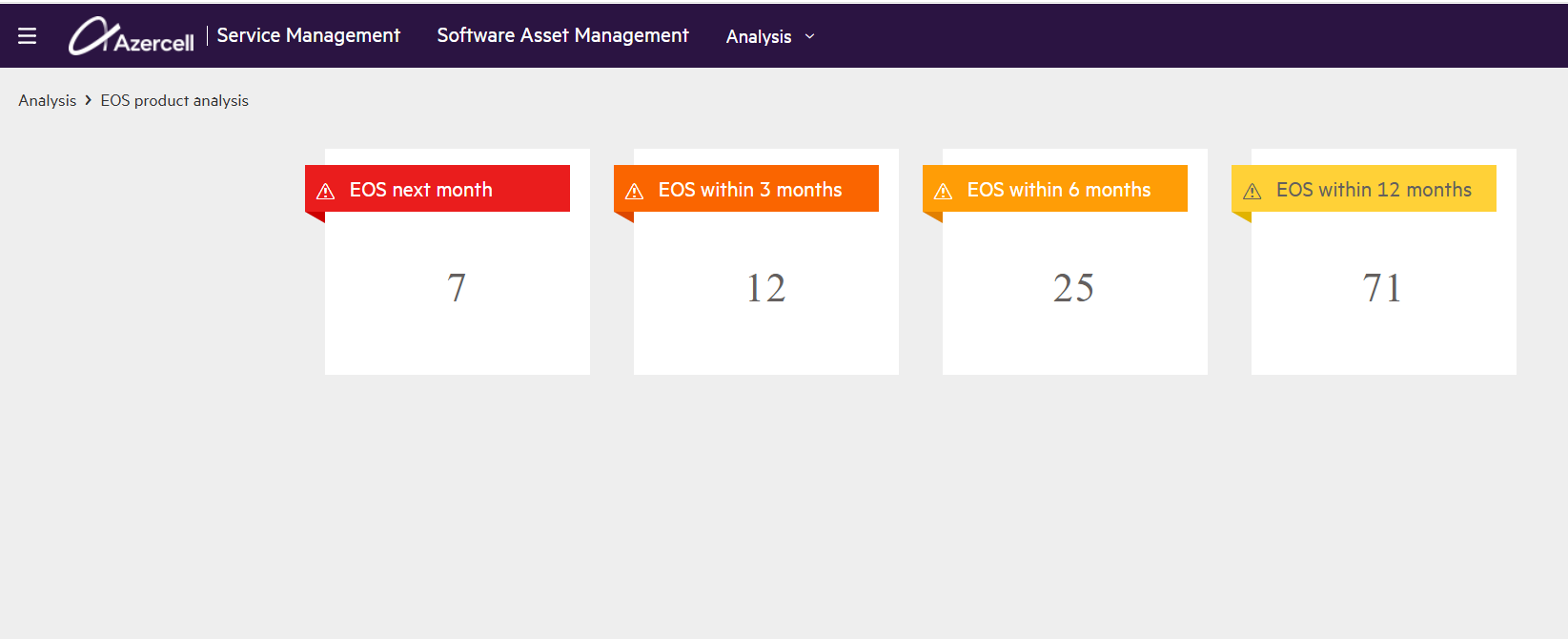Select EOS product analysis breadcrumb item
The width and height of the screenshot is (1568, 639).
click(x=174, y=100)
